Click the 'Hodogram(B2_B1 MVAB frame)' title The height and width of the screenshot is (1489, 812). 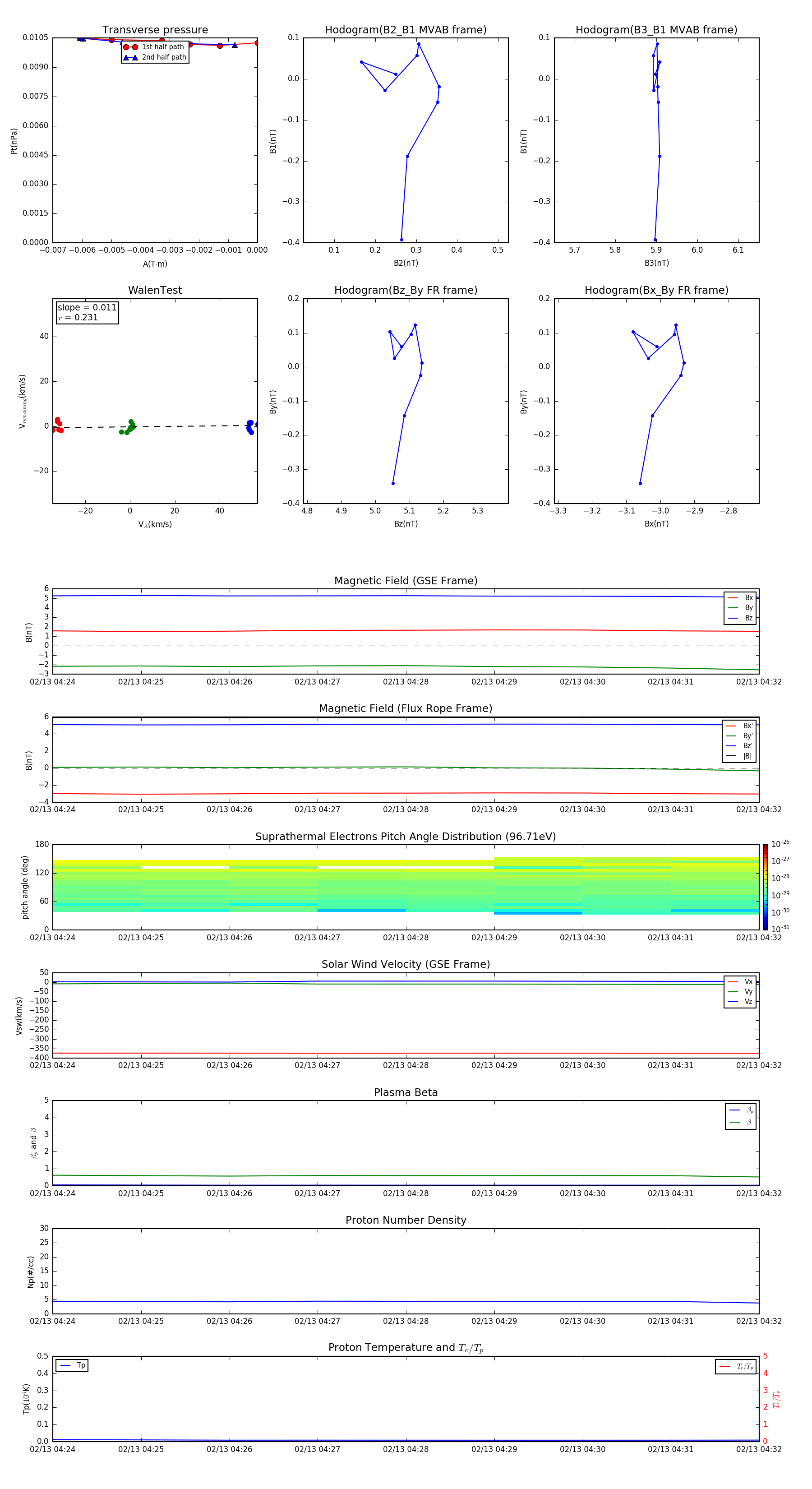[406, 30]
